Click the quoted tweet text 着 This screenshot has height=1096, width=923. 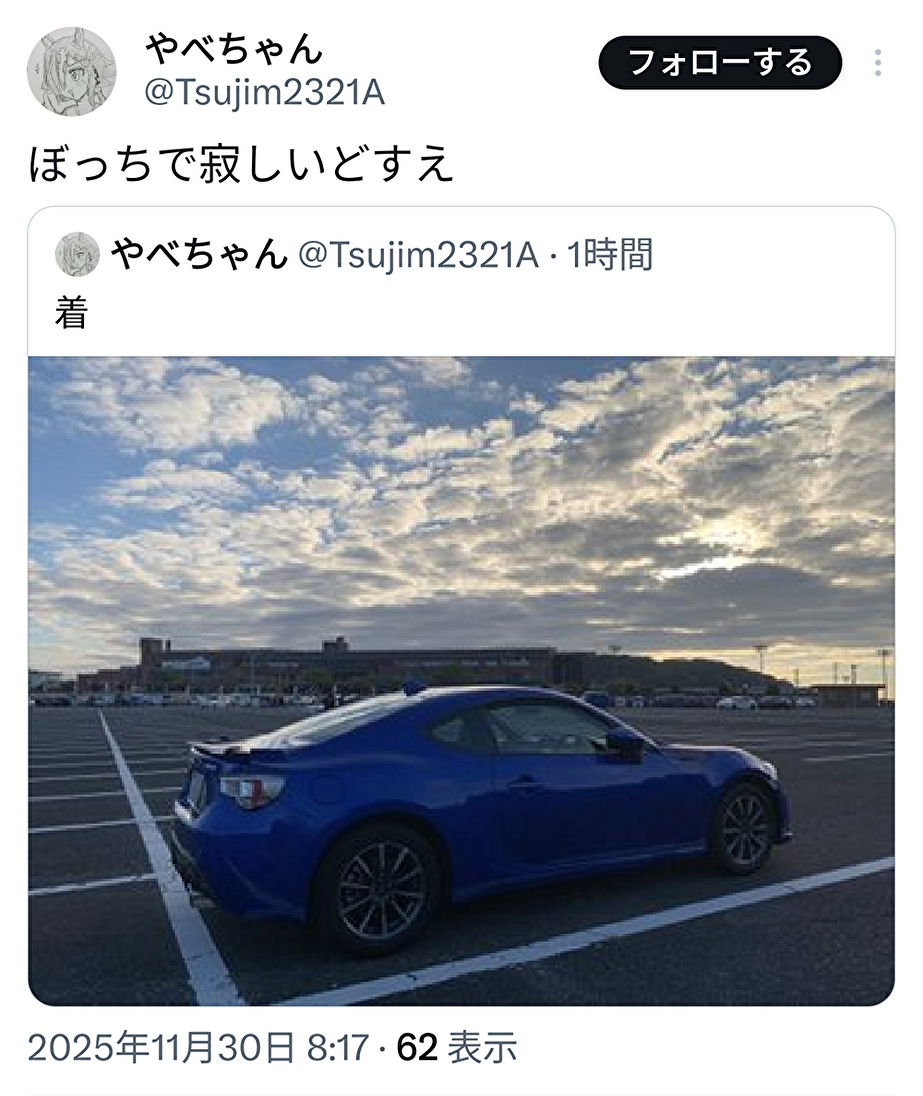[x=71, y=312]
